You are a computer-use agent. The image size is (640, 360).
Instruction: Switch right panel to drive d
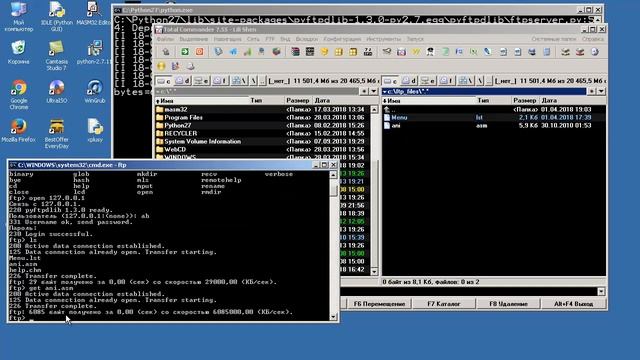pyautogui.click(x=409, y=81)
